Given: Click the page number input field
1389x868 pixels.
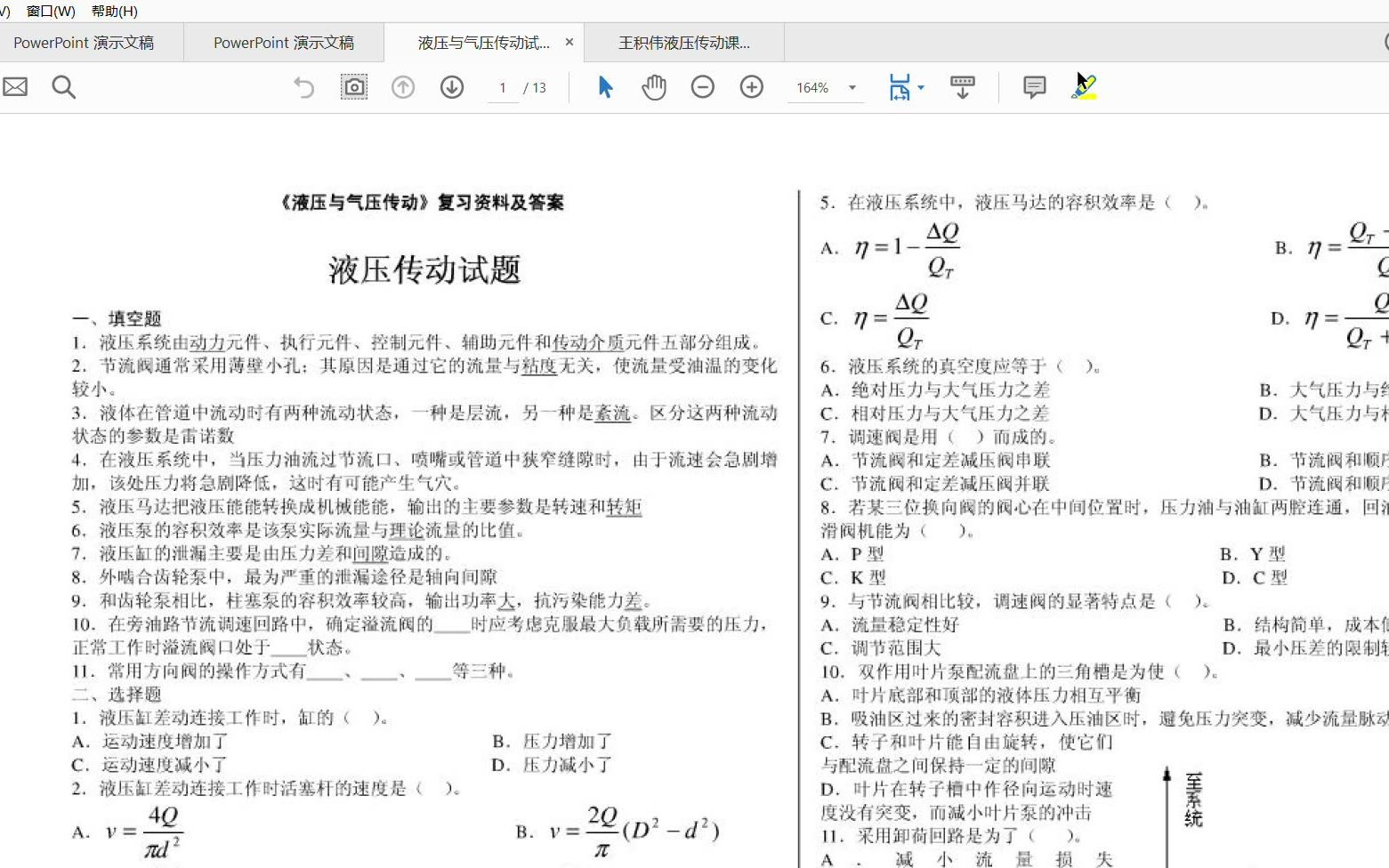Looking at the screenshot, I should [503, 88].
